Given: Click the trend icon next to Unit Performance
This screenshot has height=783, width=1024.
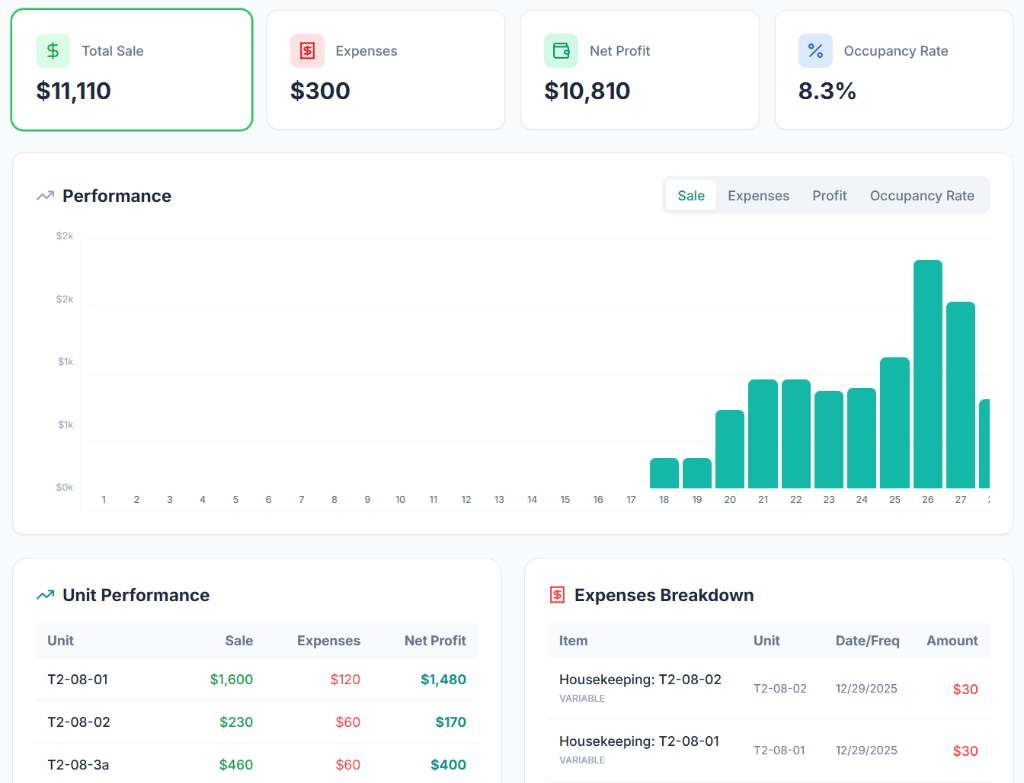Looking at the screenshot, I should [x=44, y=594].
